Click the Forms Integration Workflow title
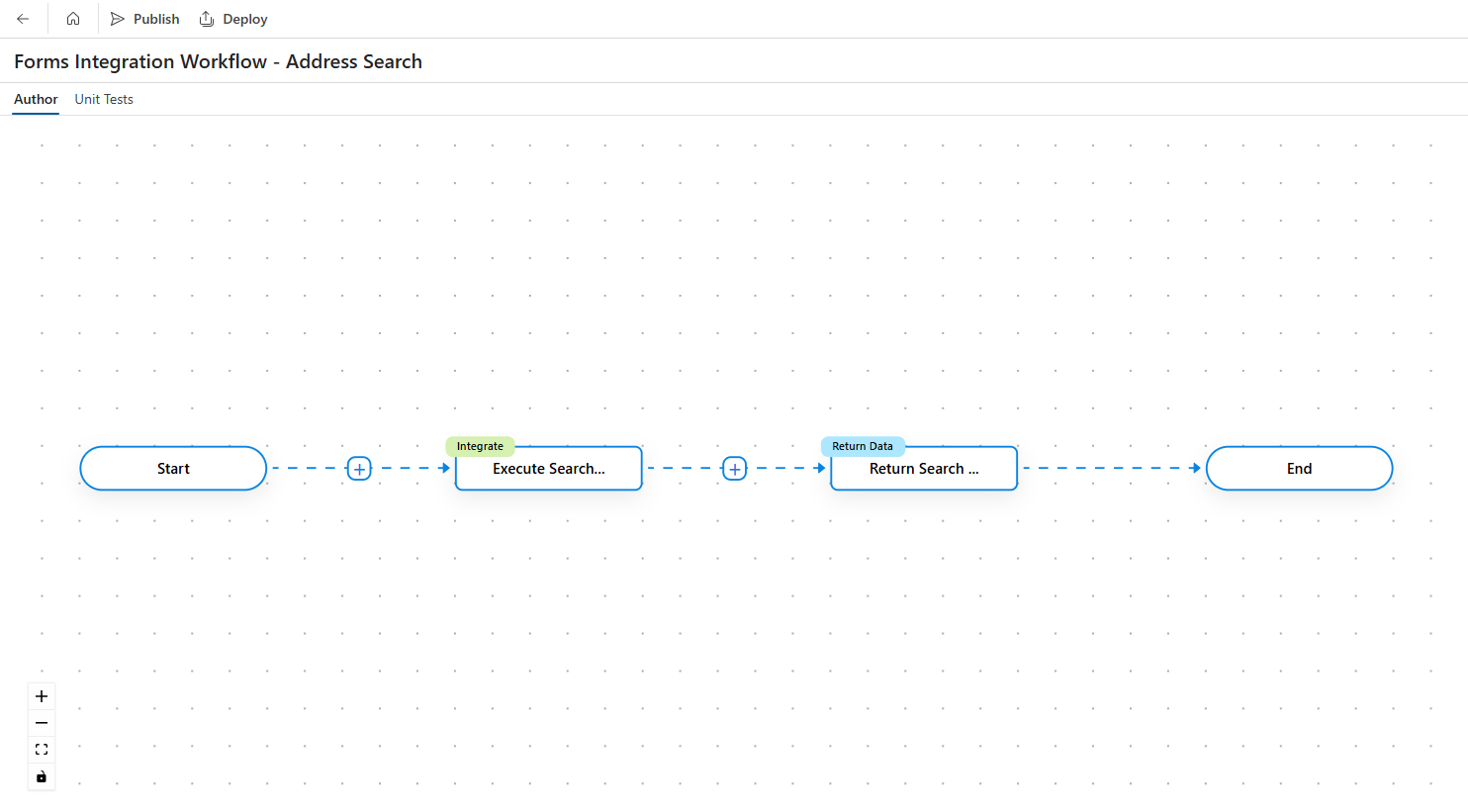The height and width of the screenshot is (812, 1468). point(218,61)
